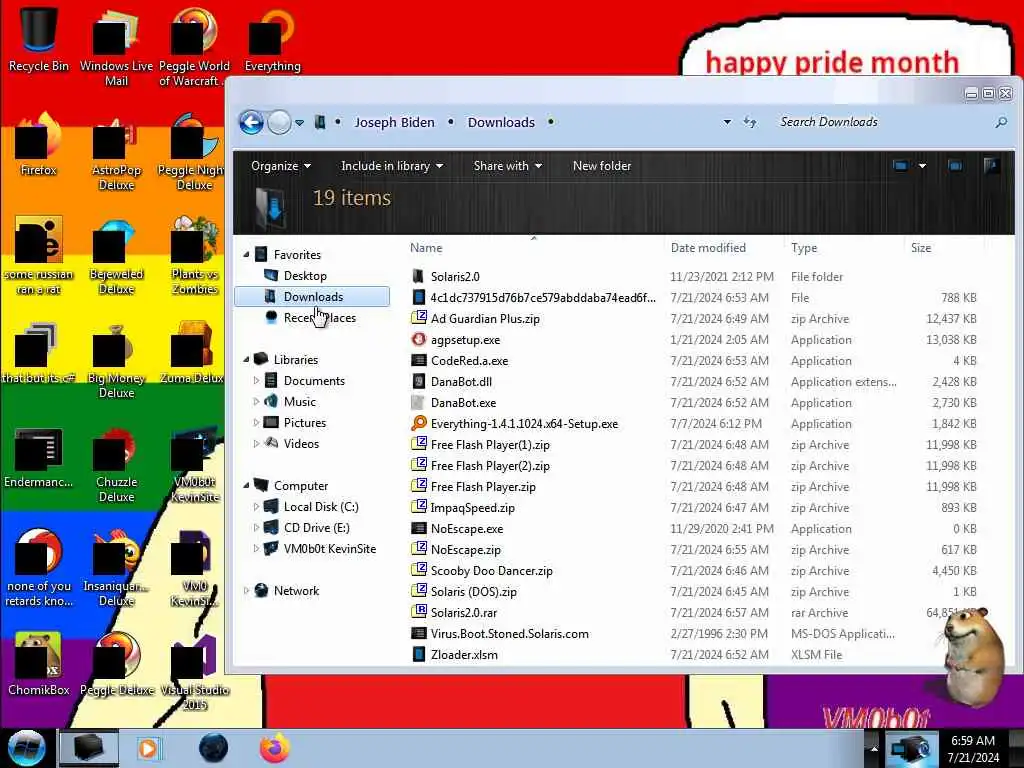Select the Solaris2.0.rar archive icon
This screenshot has width=1024, height=768.
click(x=419, y=613)
